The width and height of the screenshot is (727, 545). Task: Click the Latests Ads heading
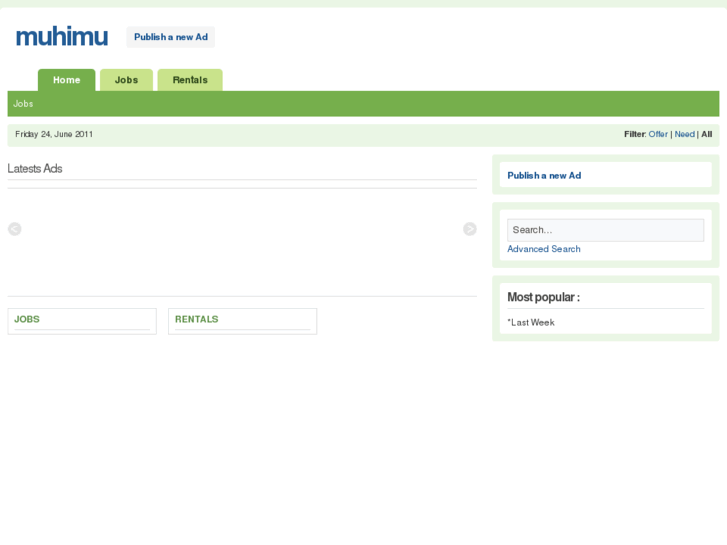coord(35,168)
